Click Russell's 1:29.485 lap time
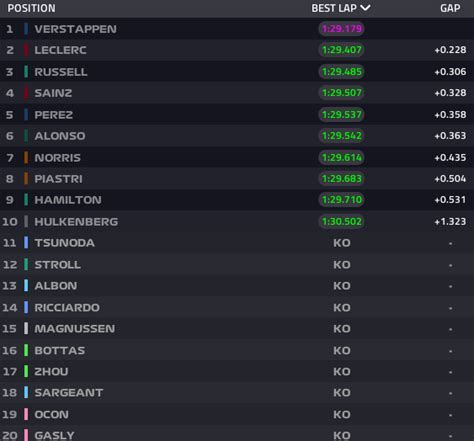Image resolution: width=474 pixels, height=441 pixels. 342,72
